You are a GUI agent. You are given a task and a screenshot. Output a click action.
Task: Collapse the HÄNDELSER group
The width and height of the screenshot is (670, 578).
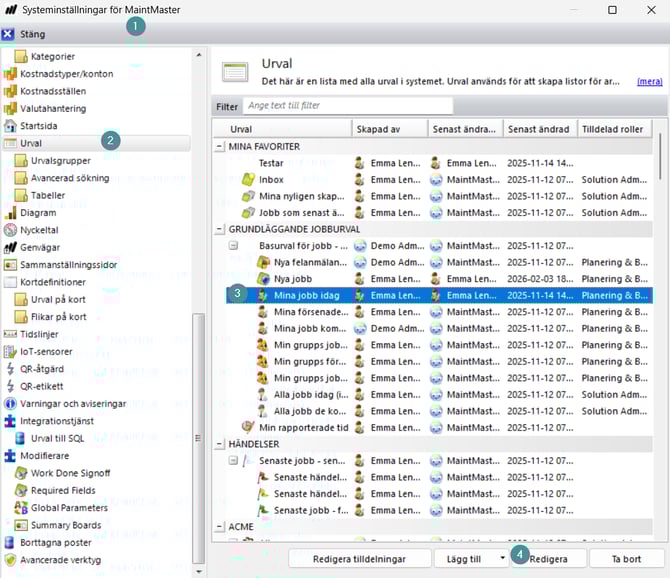(x=220, y=443)
